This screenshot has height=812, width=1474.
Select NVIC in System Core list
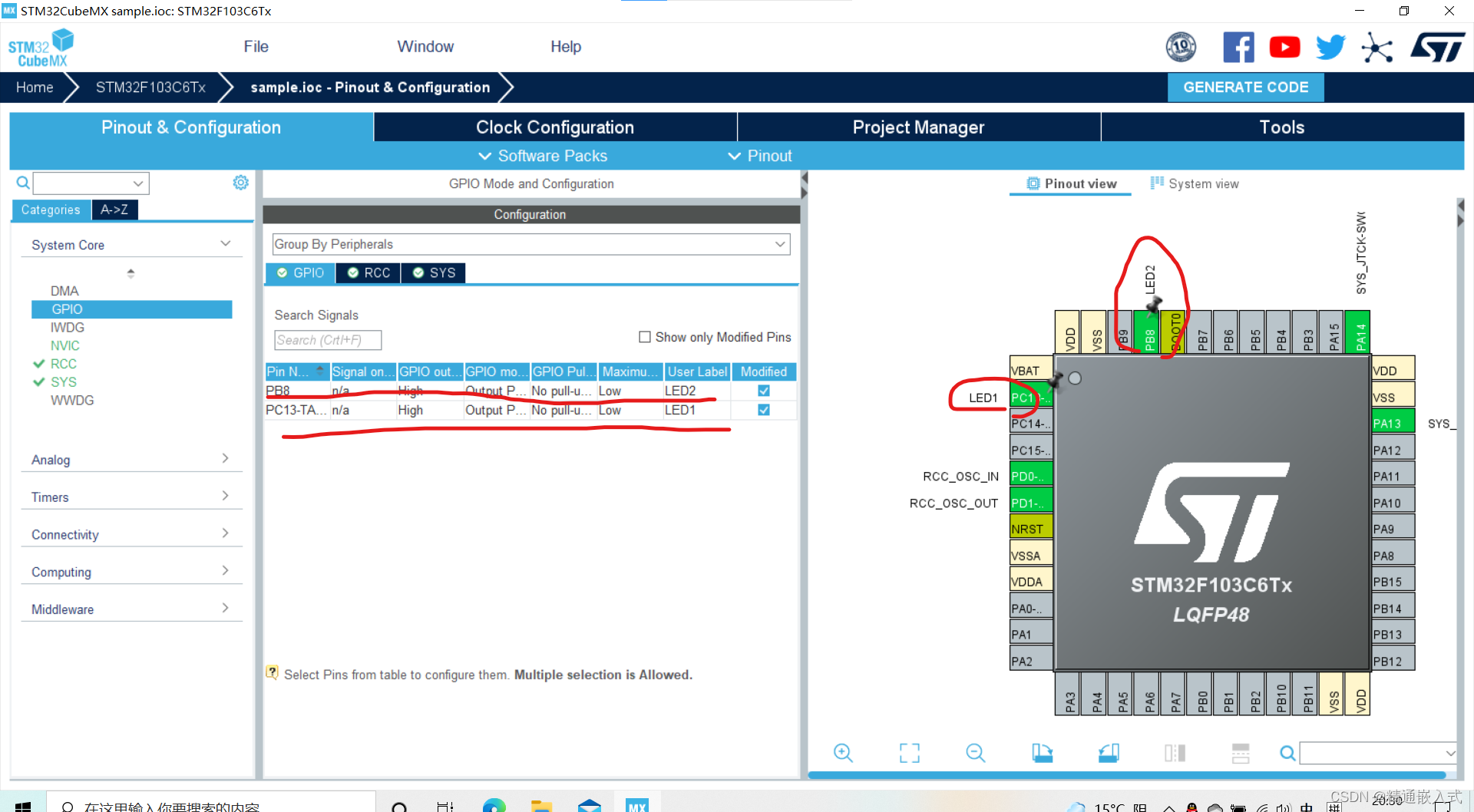64,345
